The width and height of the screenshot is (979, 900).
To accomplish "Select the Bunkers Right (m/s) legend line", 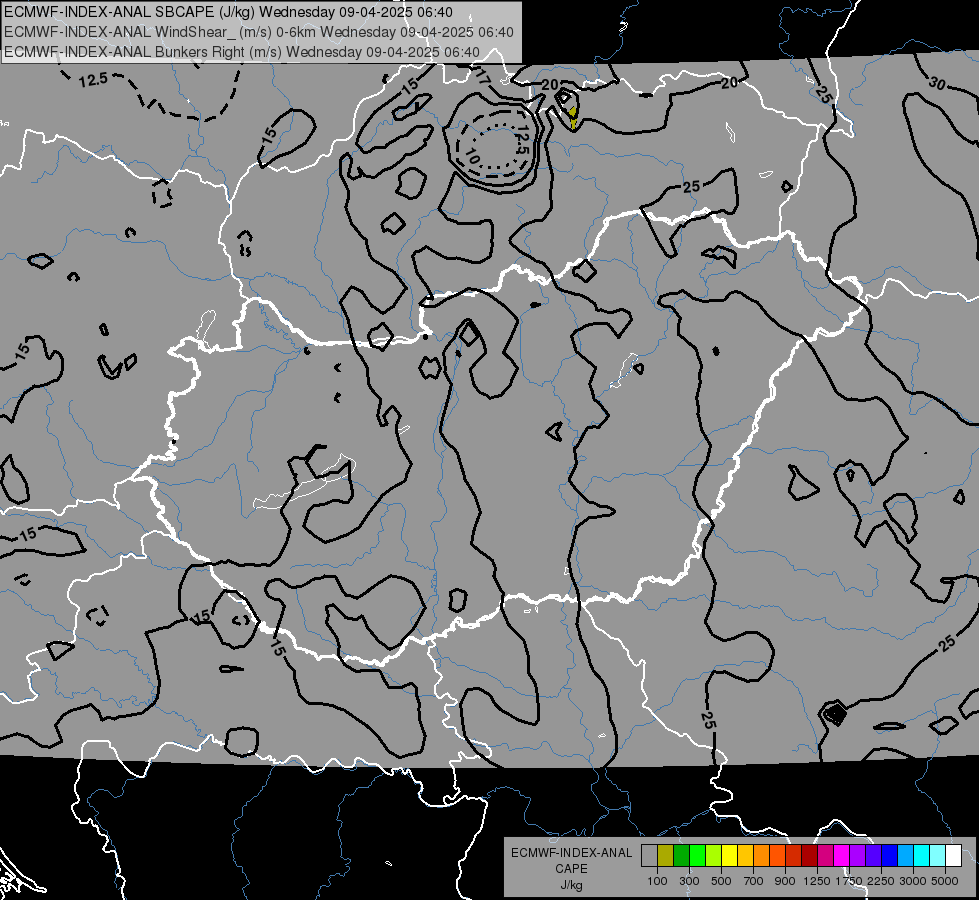I will [242, 52].
